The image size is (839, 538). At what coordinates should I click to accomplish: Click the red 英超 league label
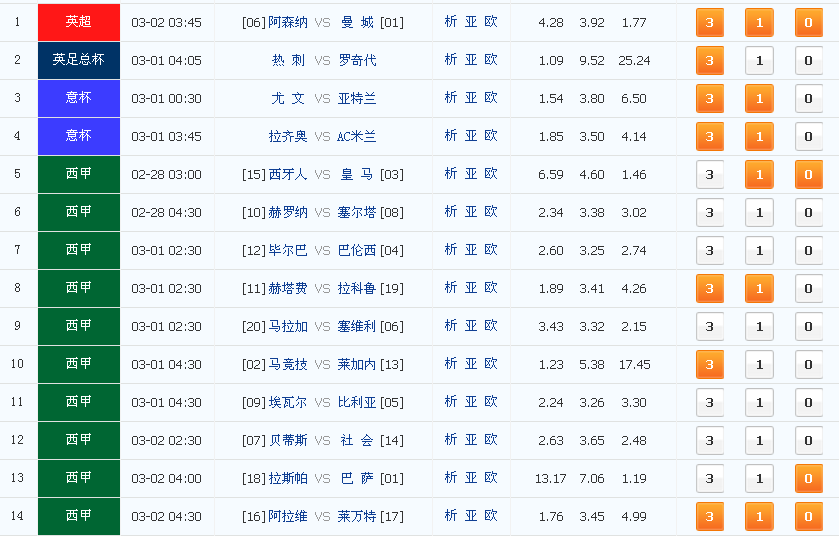78,22
